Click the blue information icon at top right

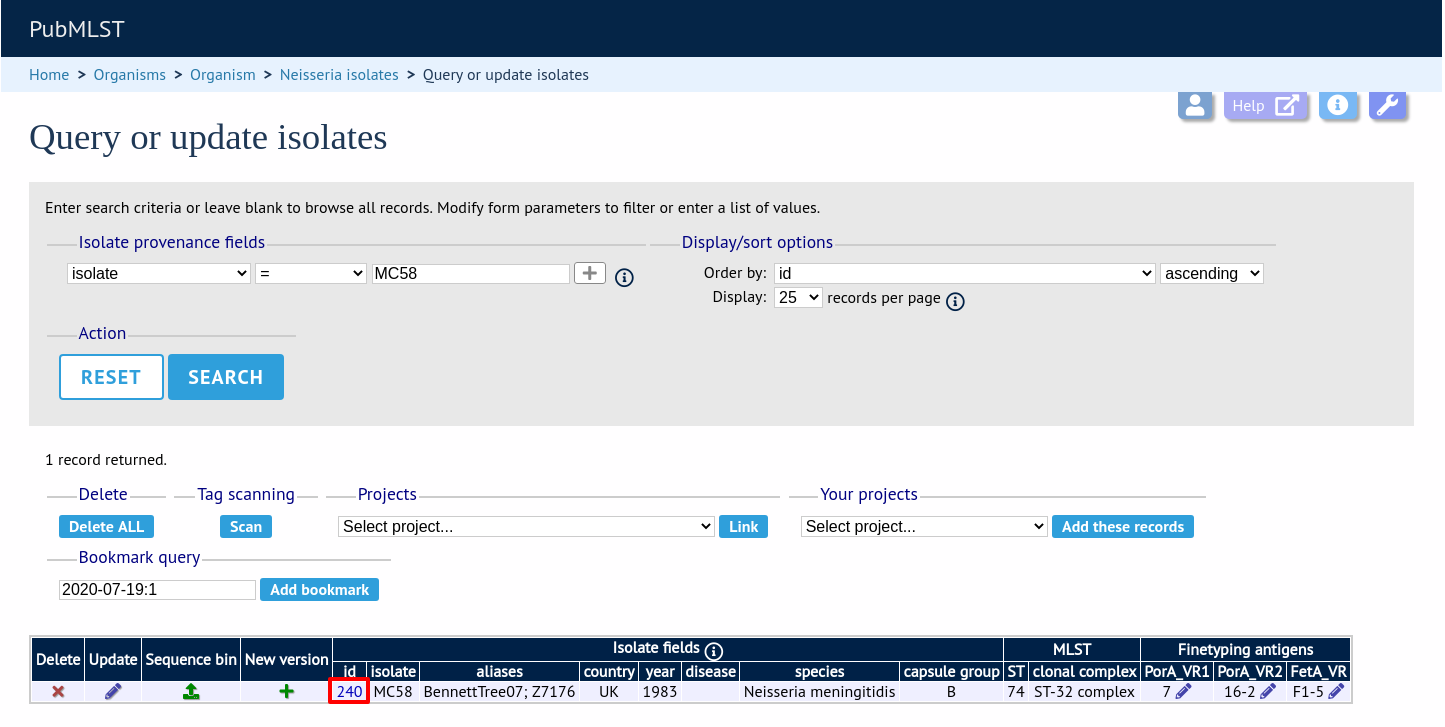(x=1338, y=105)
